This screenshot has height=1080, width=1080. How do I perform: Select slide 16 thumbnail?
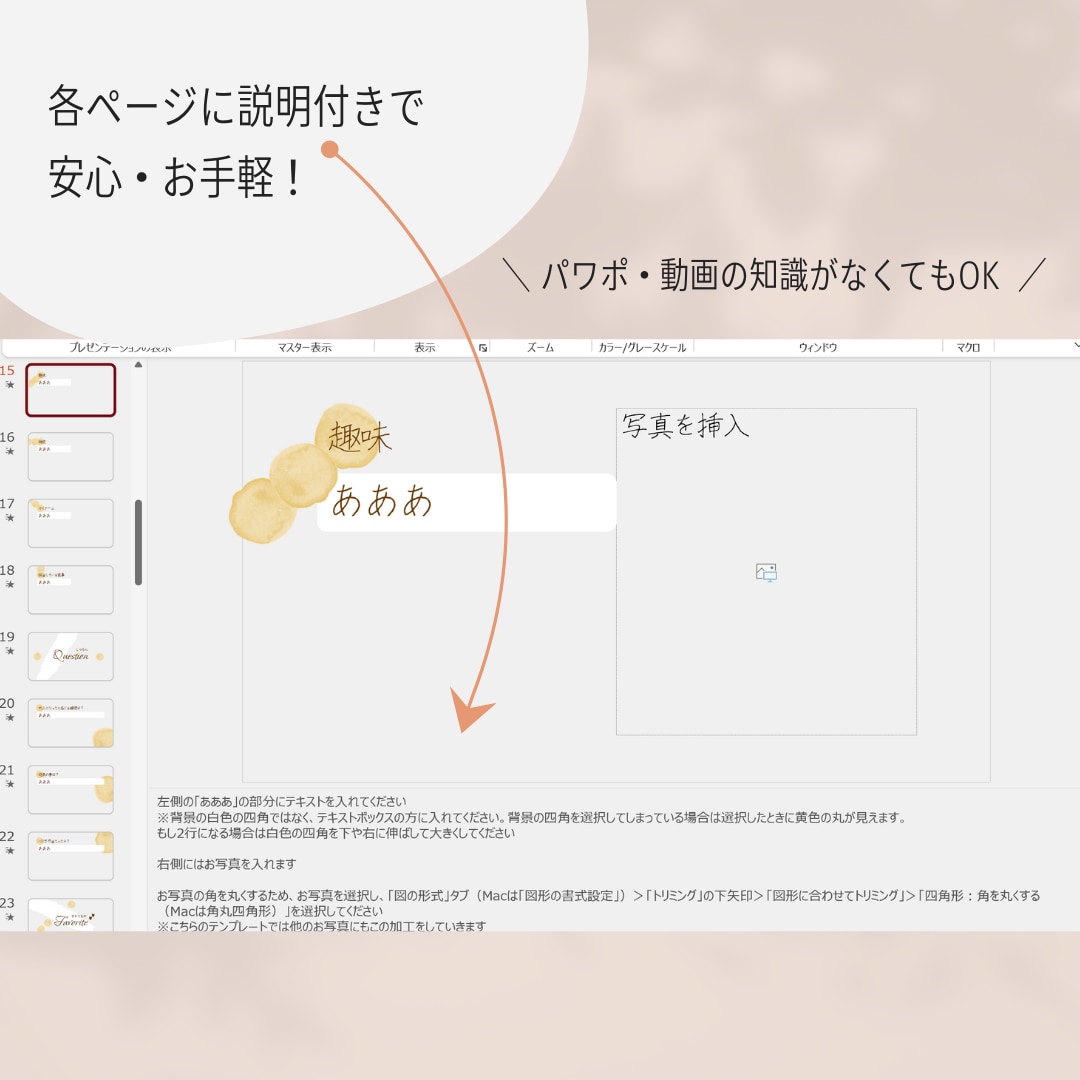click(x=70, y=457)
